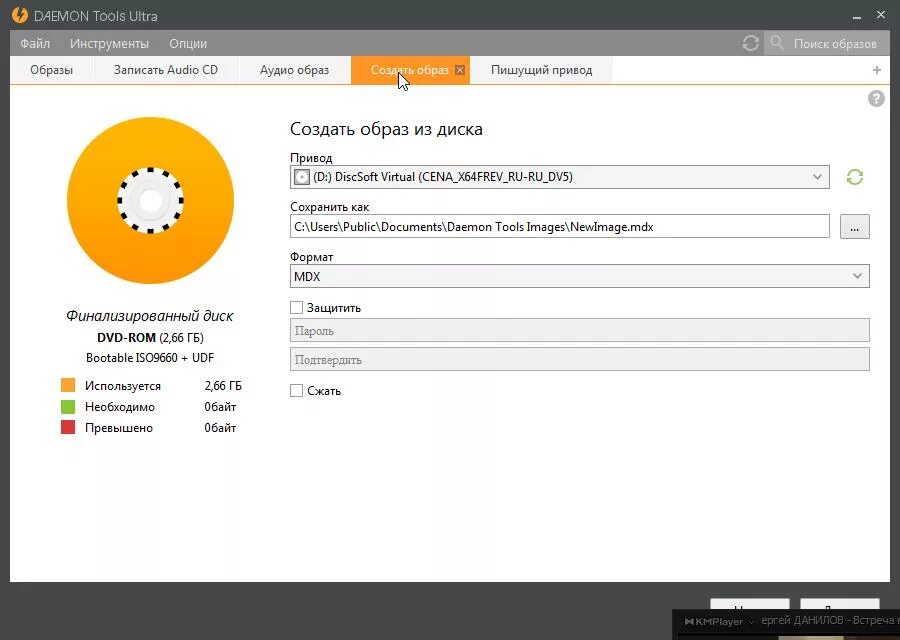Select the Создать образ tab
The height and width of the screenshot is (640, 900).
tap(410, 70)
